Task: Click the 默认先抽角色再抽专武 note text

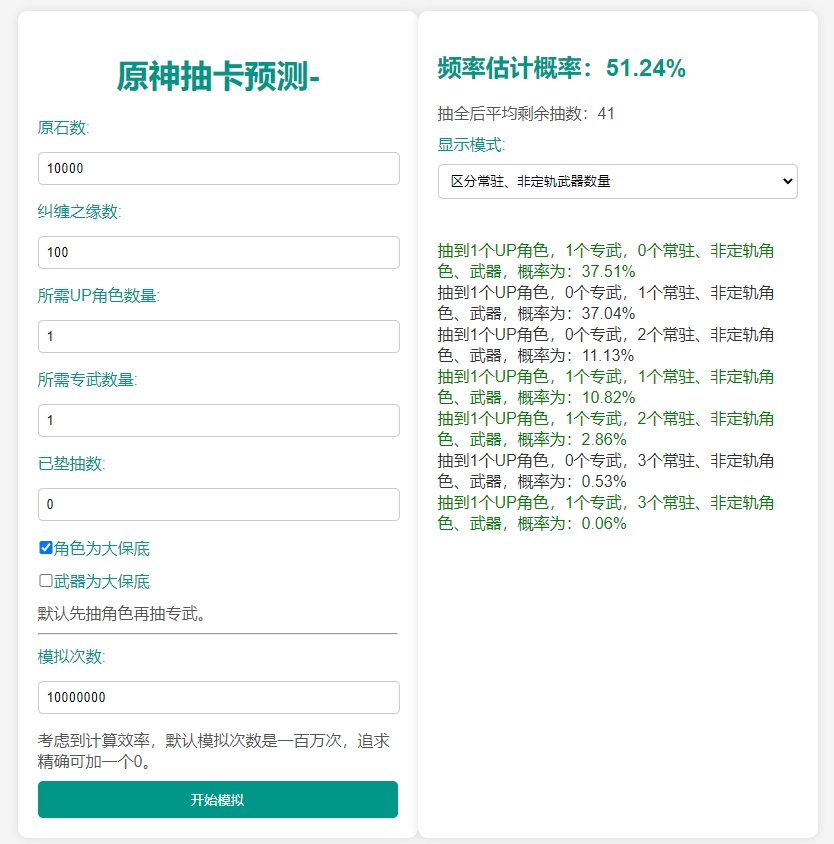Action: point(123,614)
